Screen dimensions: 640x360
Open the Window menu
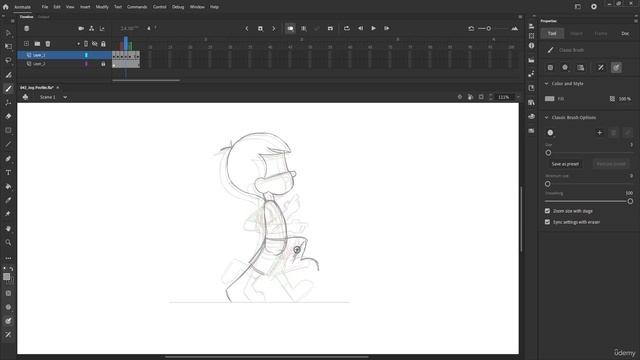(197, 7)
